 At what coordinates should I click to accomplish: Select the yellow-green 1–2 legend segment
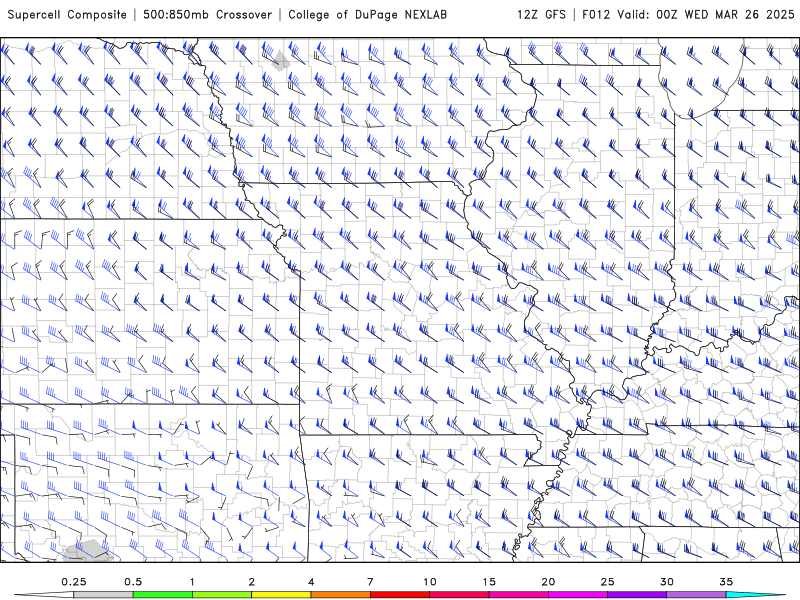[x=222, y=595]
